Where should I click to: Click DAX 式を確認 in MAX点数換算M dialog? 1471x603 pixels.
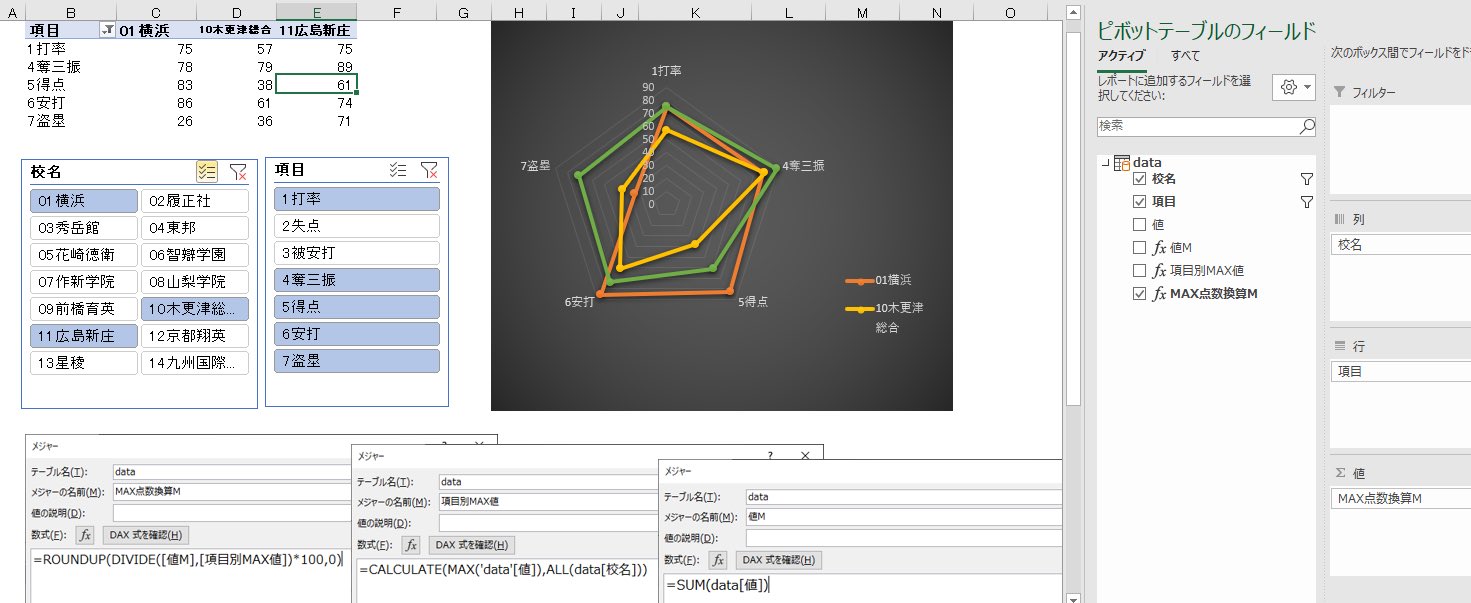pyautogui.click(x=145, y=535)
